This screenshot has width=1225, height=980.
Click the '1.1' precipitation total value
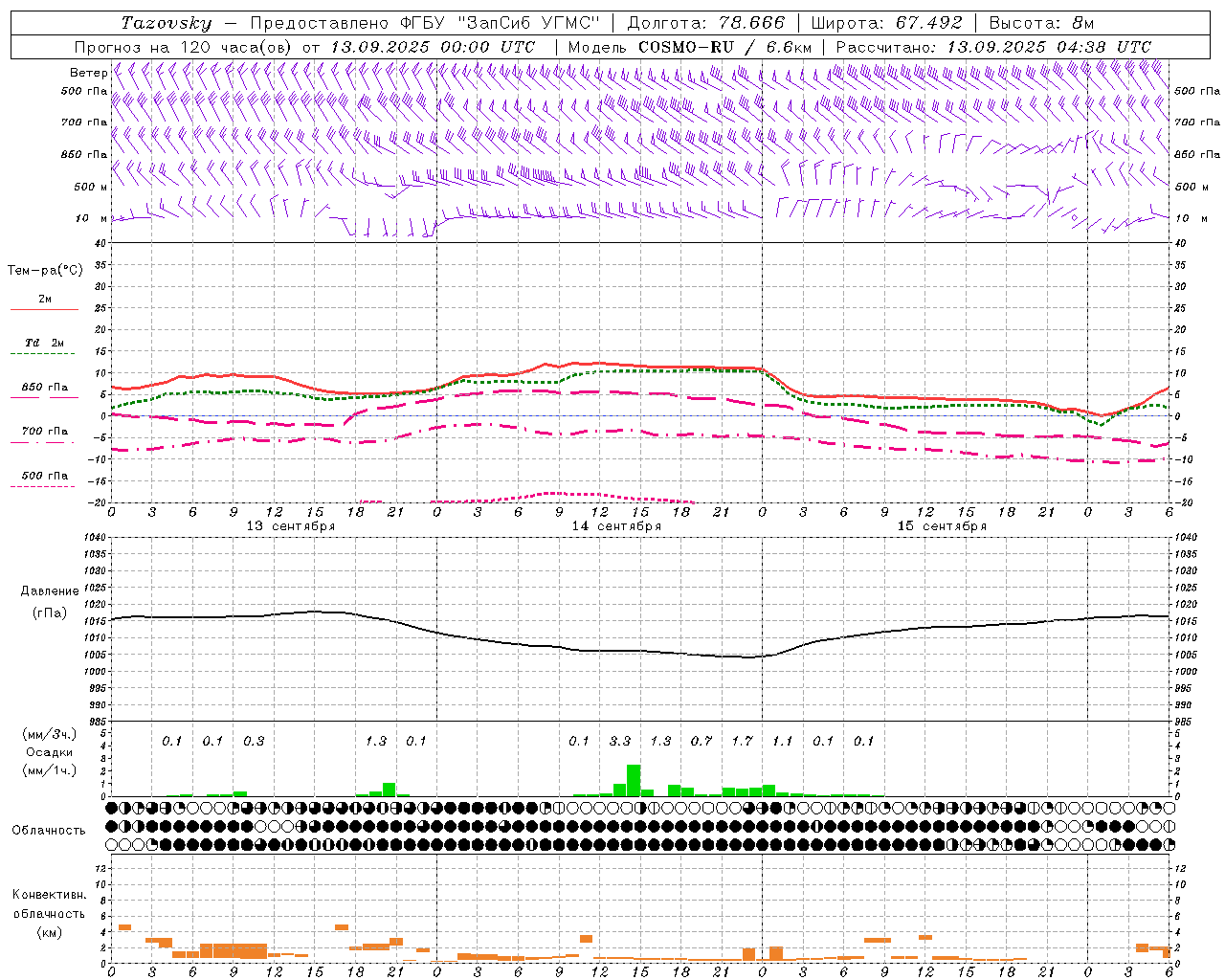[x=783, y=741]
